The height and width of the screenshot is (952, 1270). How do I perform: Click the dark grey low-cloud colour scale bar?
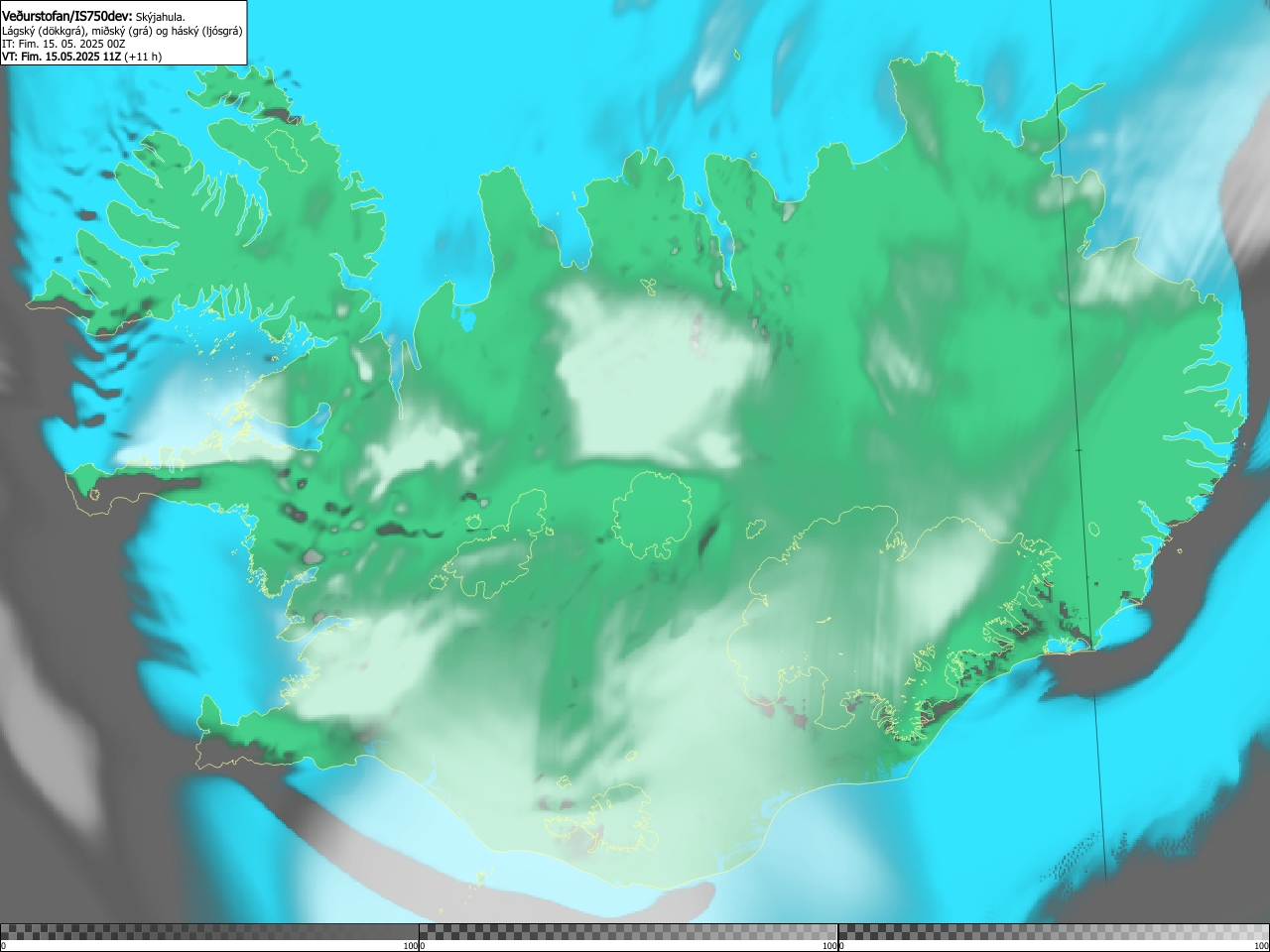[x=209, y=932]
